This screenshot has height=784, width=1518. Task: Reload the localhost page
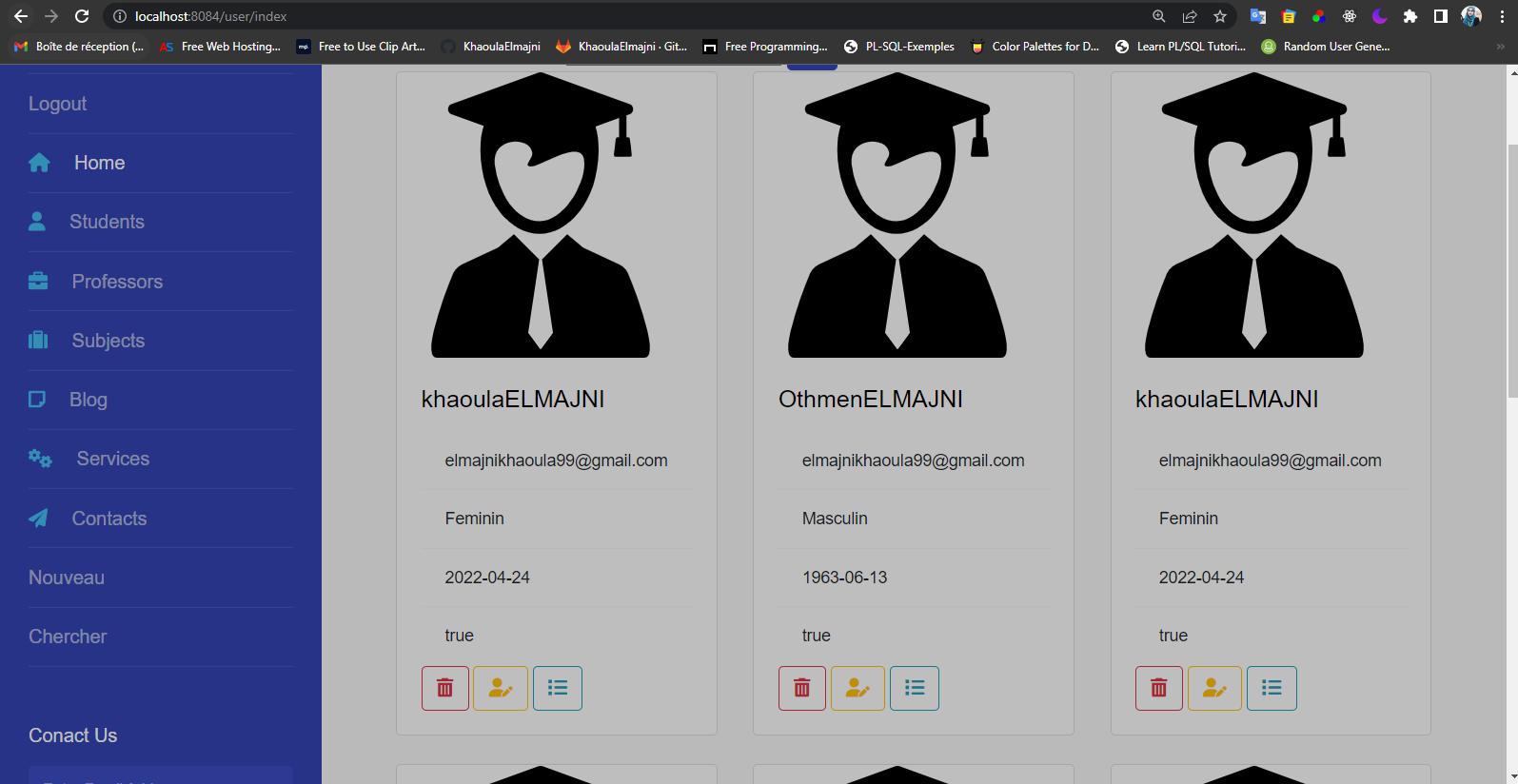(82, 16)
